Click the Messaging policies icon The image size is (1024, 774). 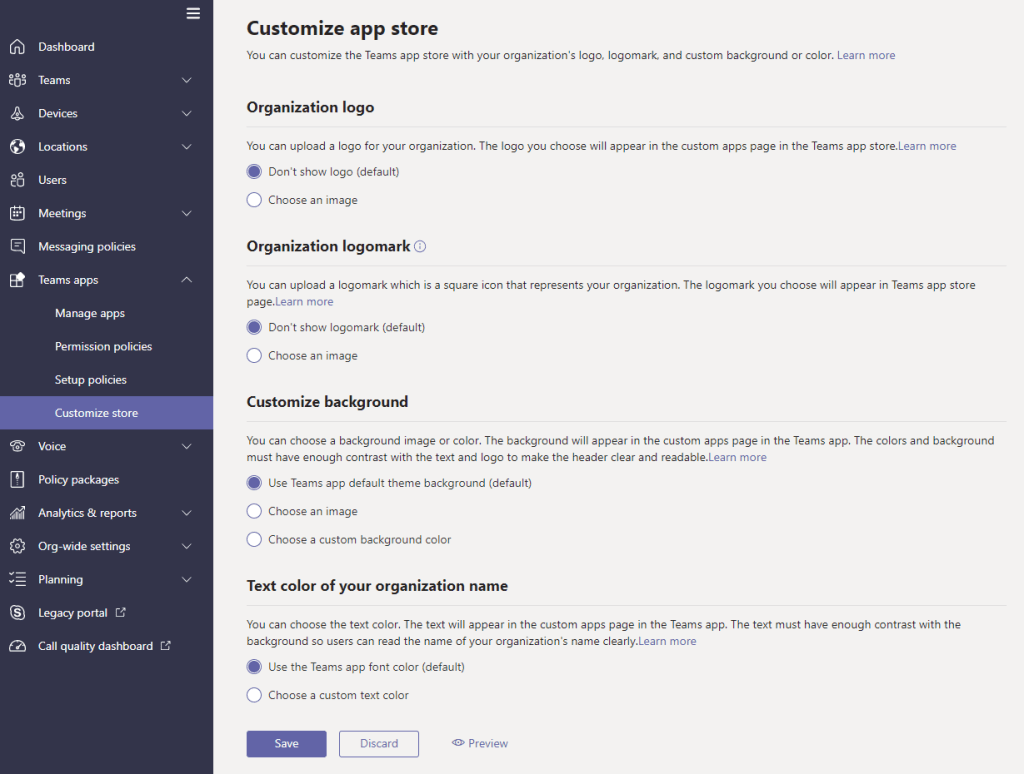17,246
